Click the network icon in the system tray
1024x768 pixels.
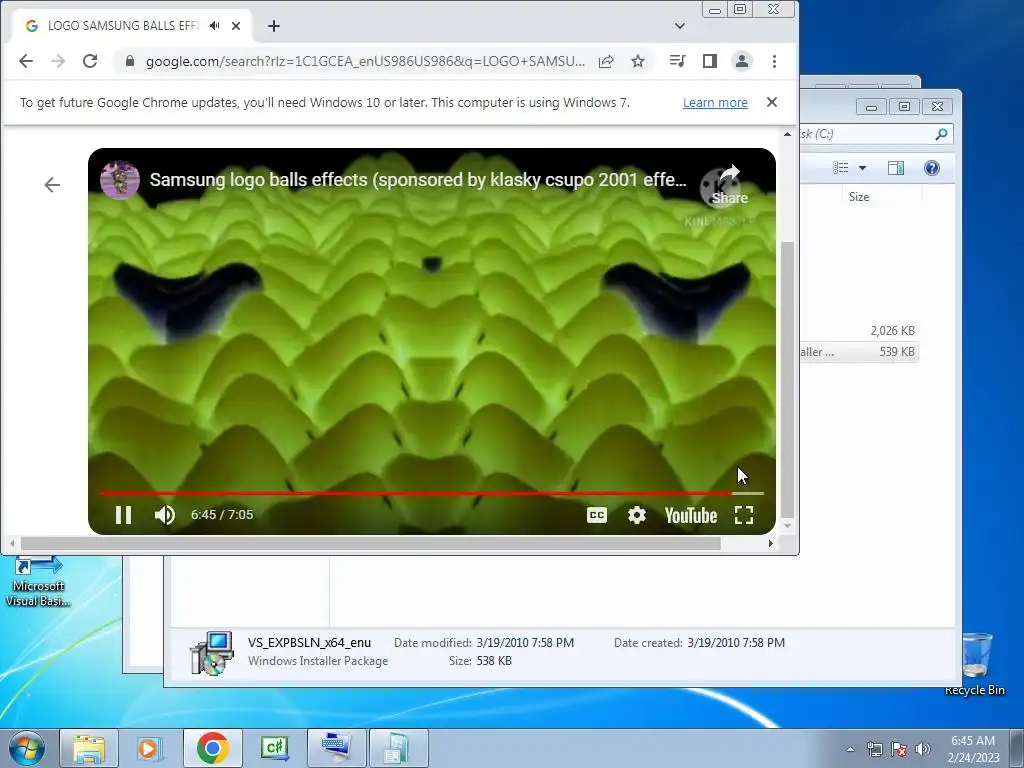pyautogui.click(x=874, y=749)
